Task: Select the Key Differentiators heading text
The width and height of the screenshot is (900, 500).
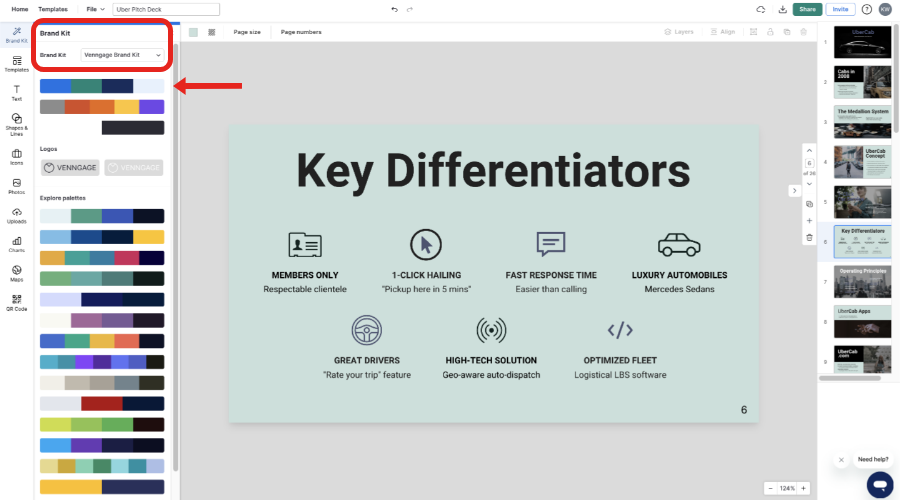Action: 493,170
